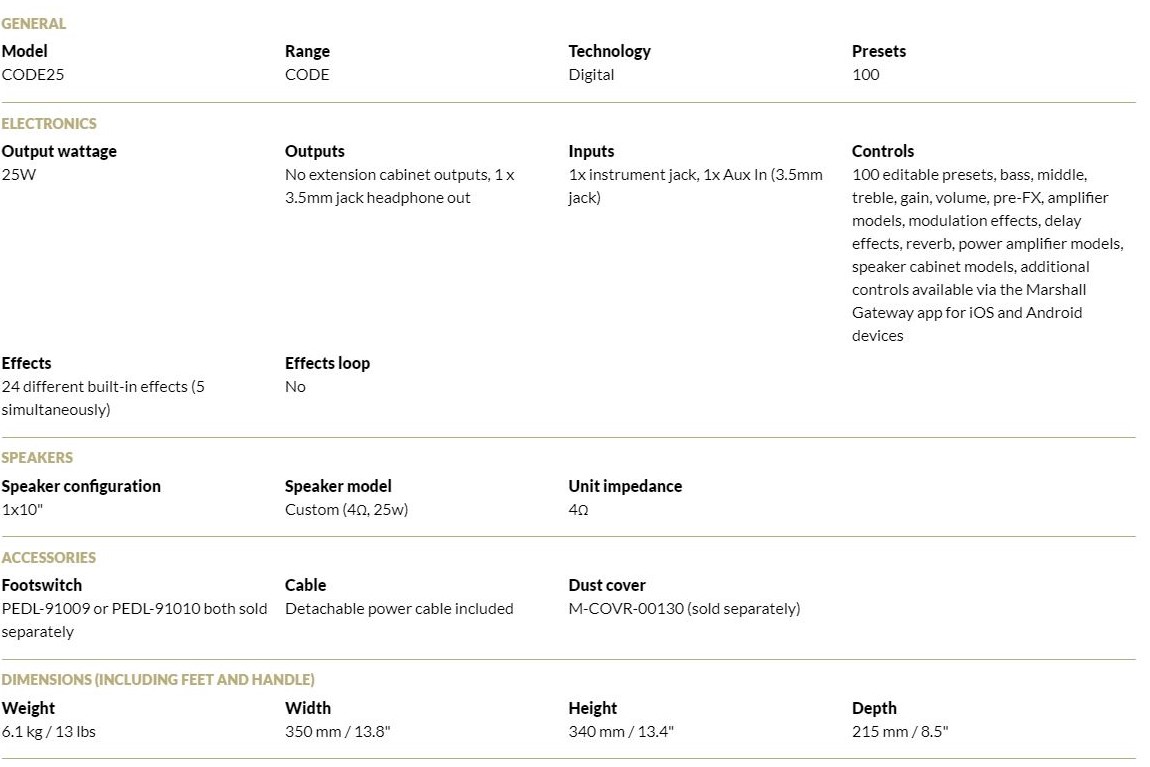Click the Presets label
This screenshot has height=767, width=1150.
[x=878, y=51]
